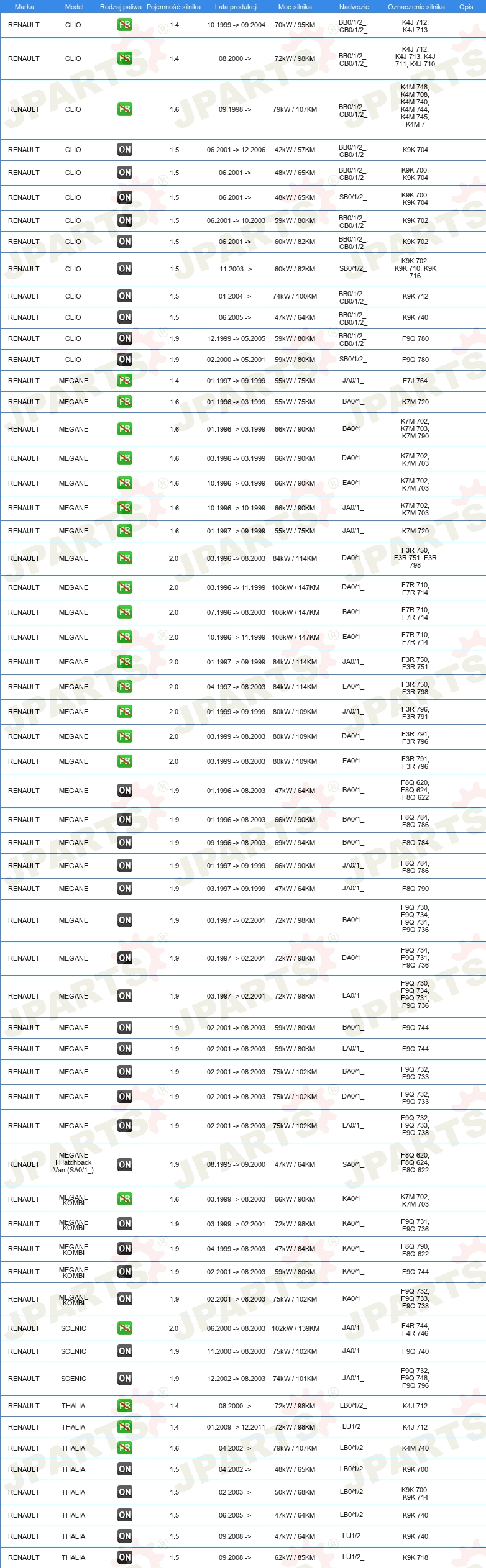
Task: Click diesel ON icon in CLIO K9K 712 row
Action: pyautogui.click(x=124, y=296)
